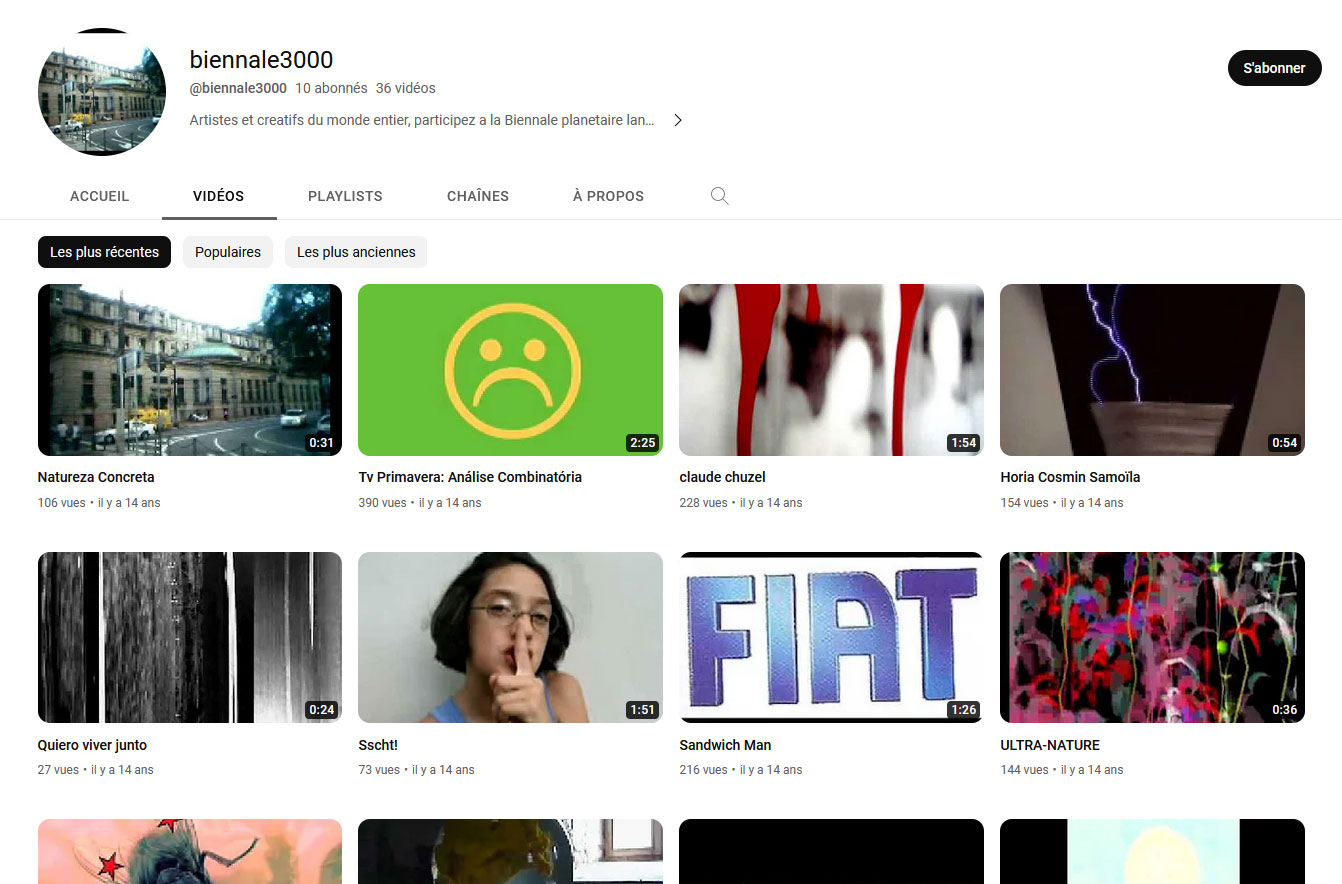This screenshot has height=884, width=1342.
Task: Click the ULTRA-NATURE video title
Action: point(1050,745)
